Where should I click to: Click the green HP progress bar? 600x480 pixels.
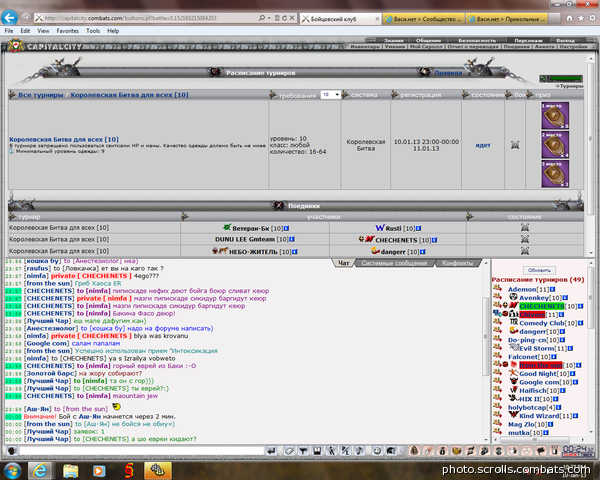pyautogui.click(x=566, y=78)
